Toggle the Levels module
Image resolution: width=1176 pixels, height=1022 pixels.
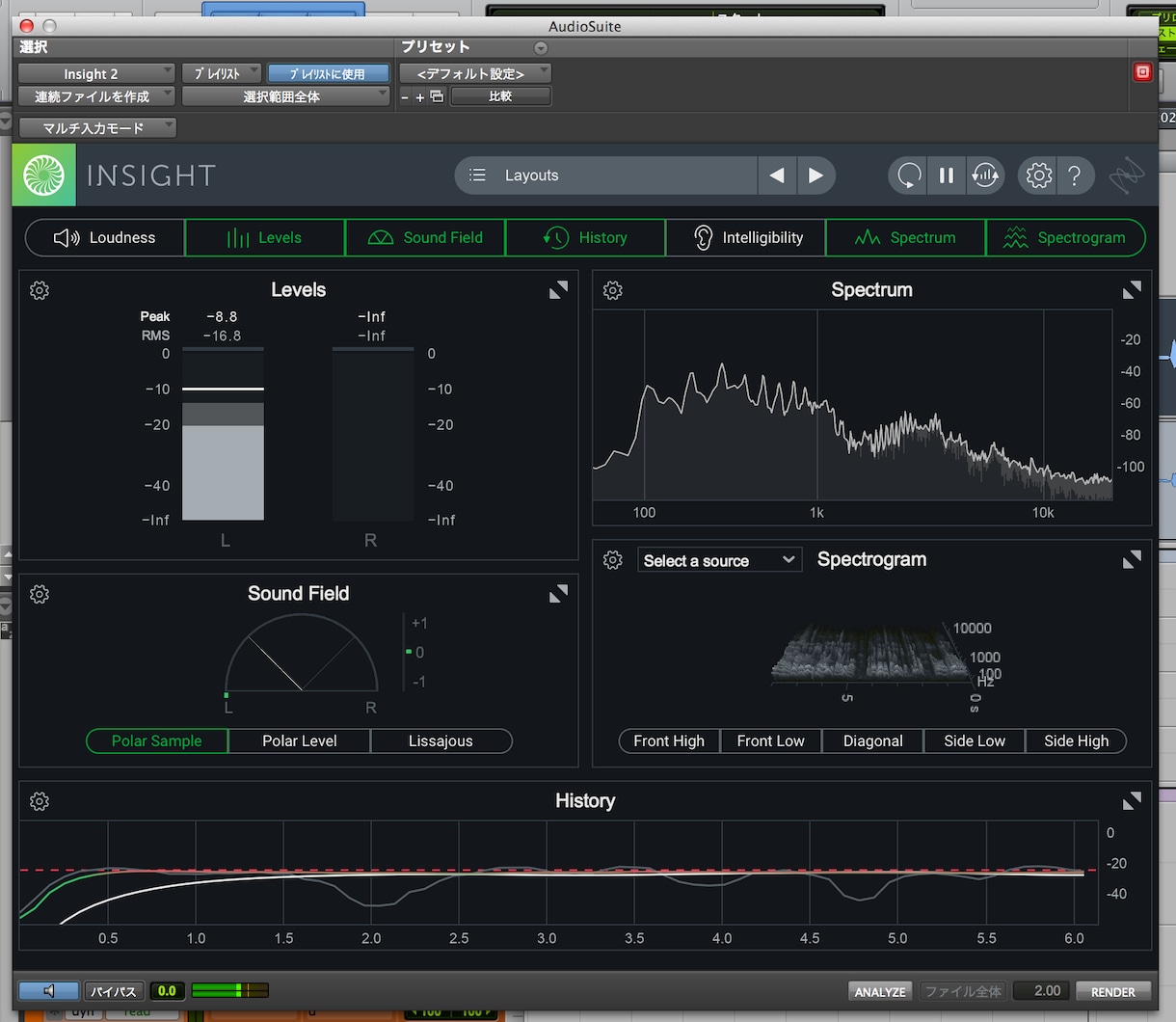(x=265, y=237)
